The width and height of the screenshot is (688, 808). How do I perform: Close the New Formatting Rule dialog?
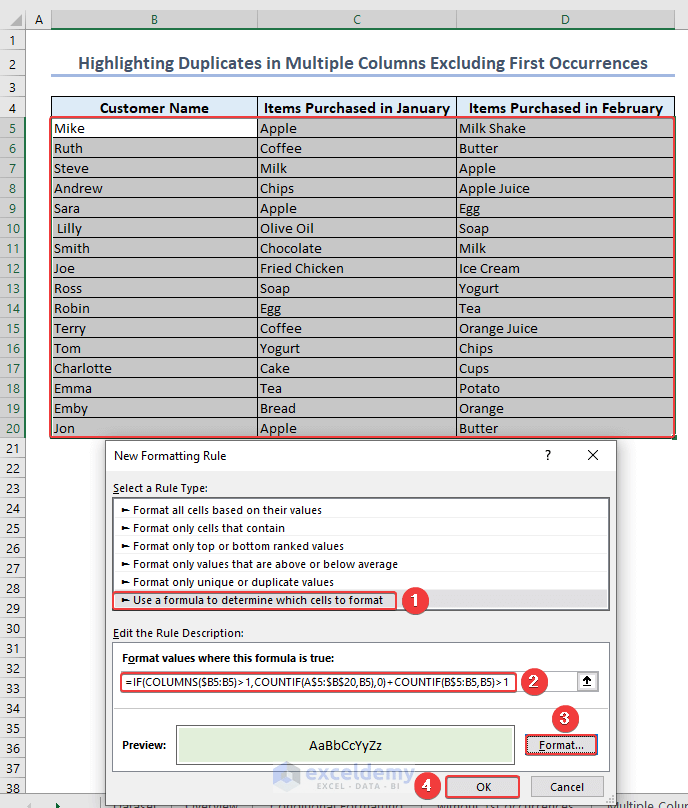click(x=593, y=455)
